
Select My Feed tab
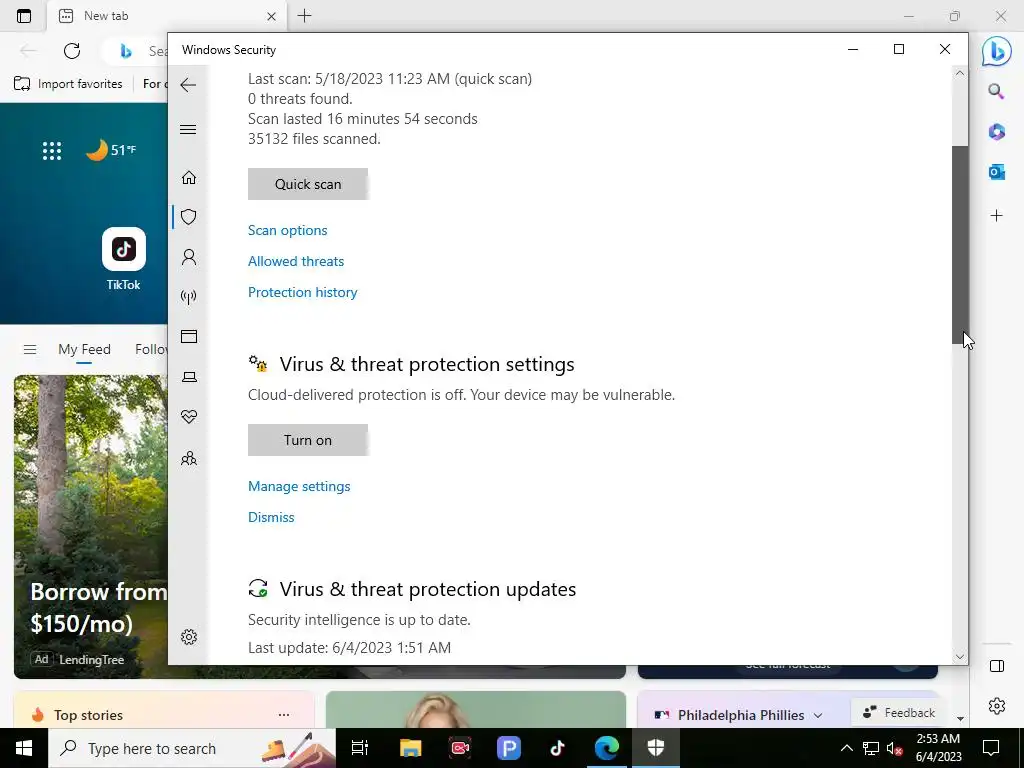(84, 349)
